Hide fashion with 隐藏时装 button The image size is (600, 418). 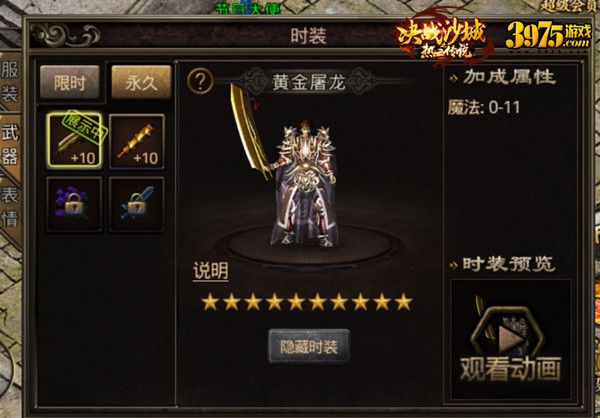point(309,346)
